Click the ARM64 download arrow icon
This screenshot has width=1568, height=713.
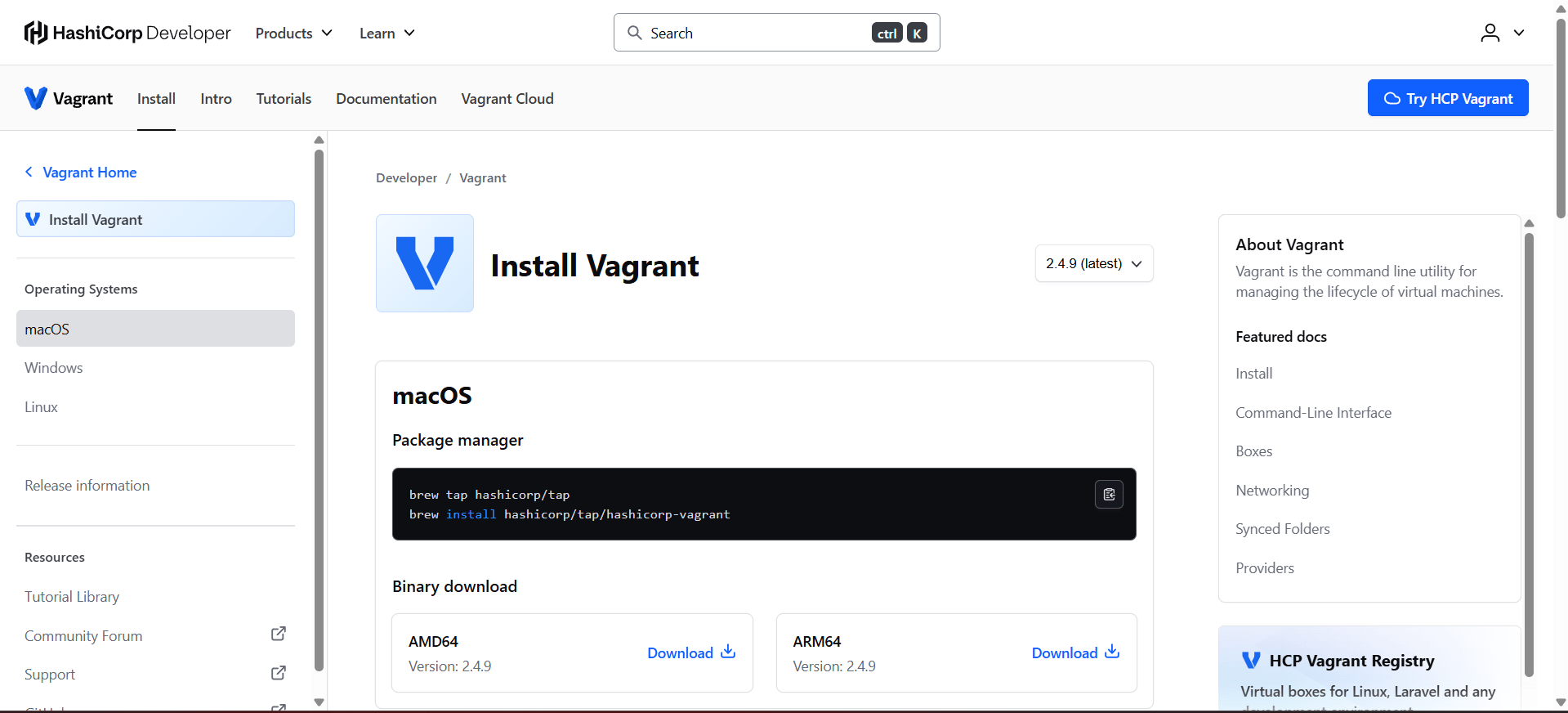[1112, 652]
